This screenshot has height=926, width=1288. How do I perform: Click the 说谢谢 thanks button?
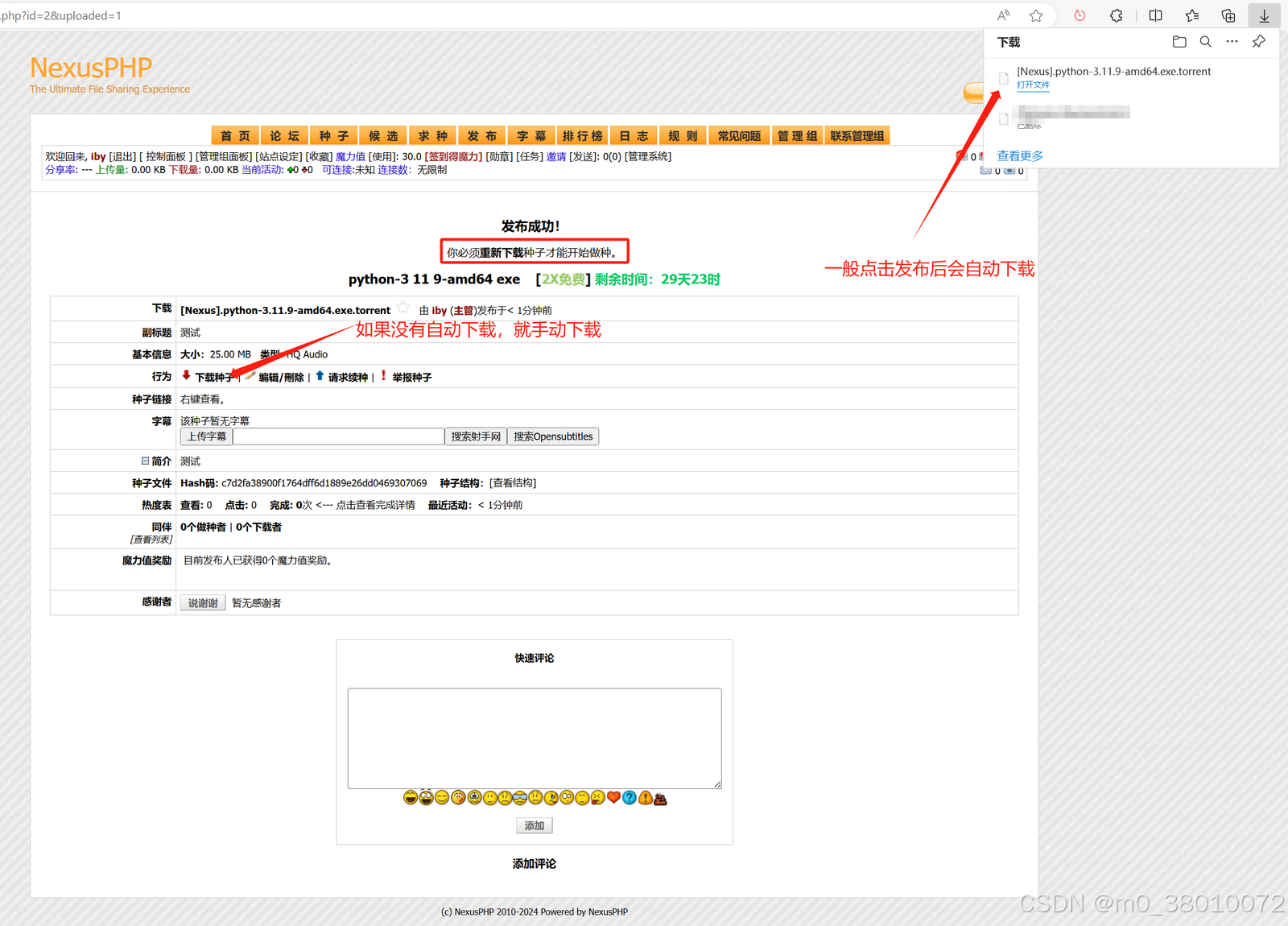[203, 603]
